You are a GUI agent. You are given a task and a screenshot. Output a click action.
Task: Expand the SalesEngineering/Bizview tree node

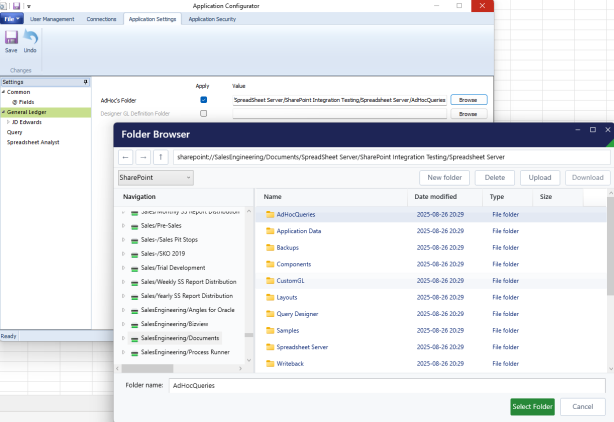[x=123, y=324]
